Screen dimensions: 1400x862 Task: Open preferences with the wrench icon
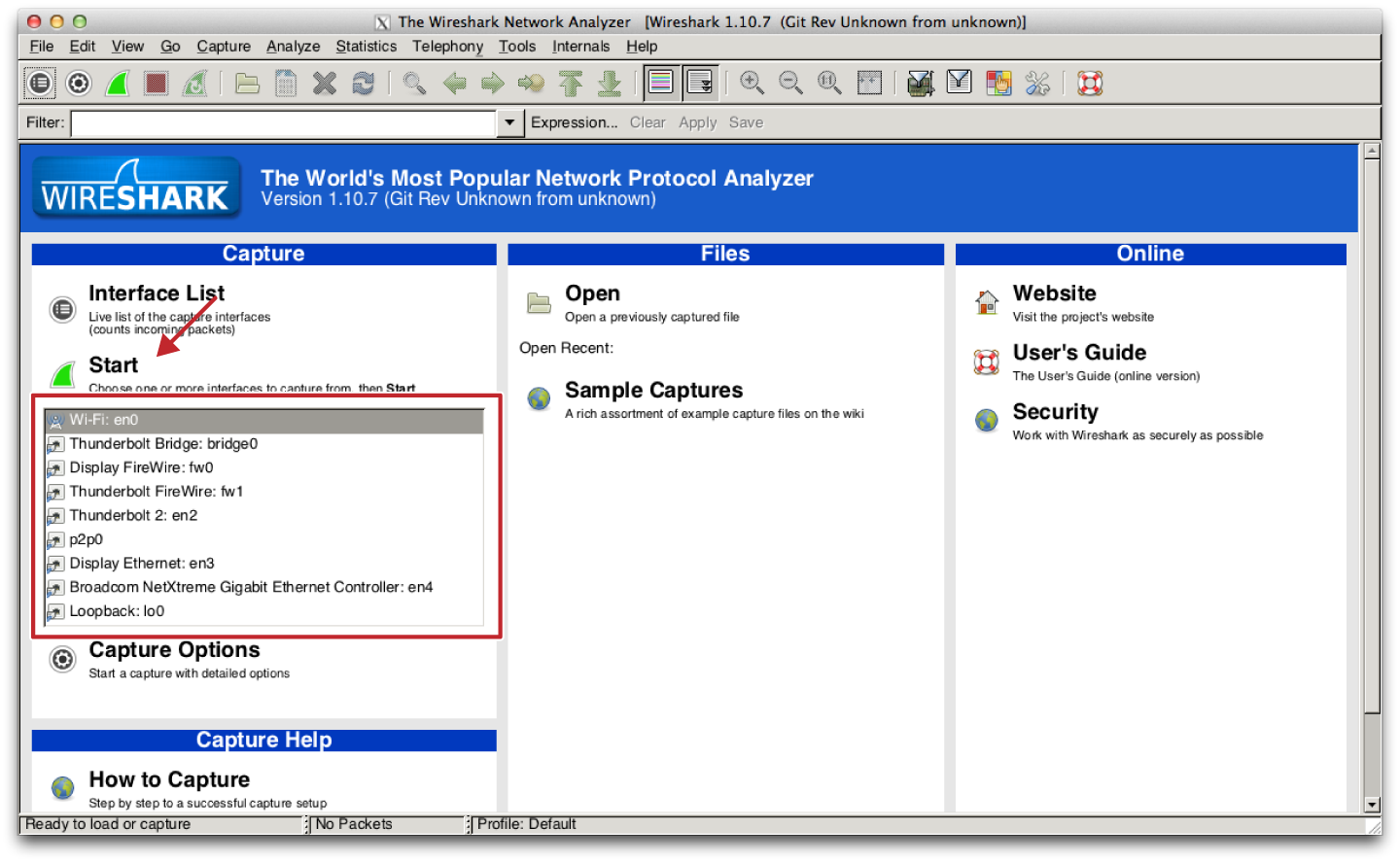click(1037, 84)
